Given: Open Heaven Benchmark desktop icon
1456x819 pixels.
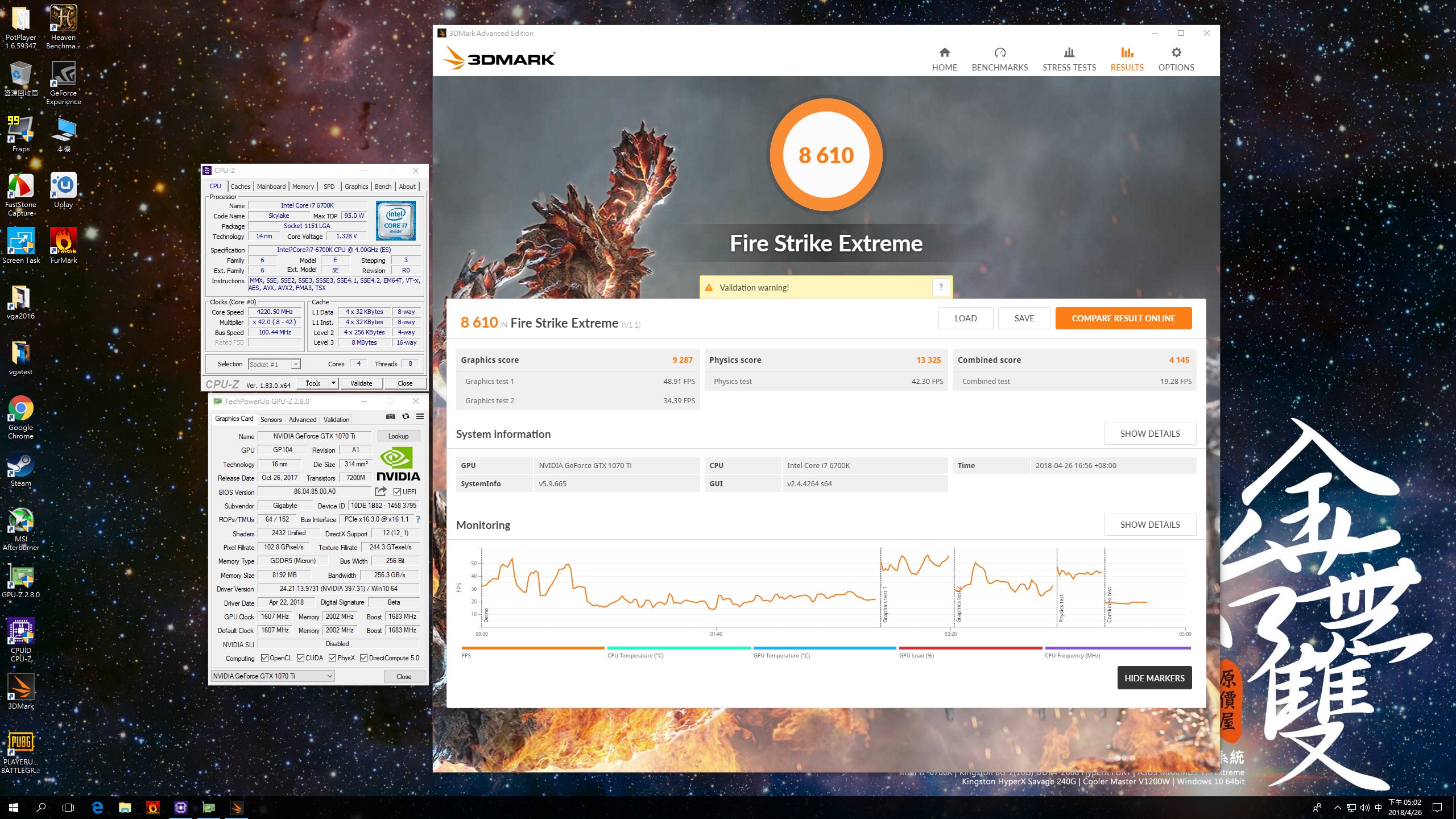Looking at the screenshot, I should pyautogui.click(x=63, y=26).
